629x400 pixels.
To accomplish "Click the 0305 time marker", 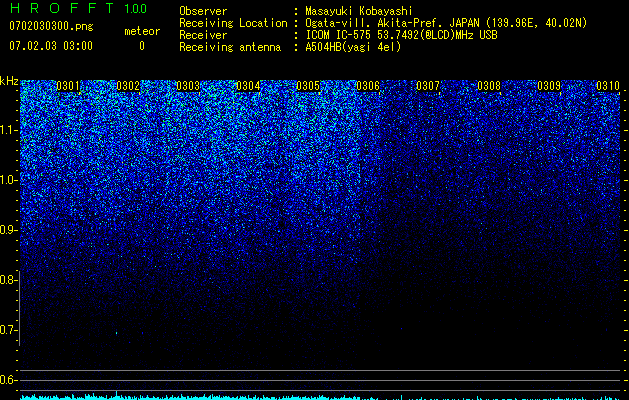I will pyautogui.click(x=308, y=86).
